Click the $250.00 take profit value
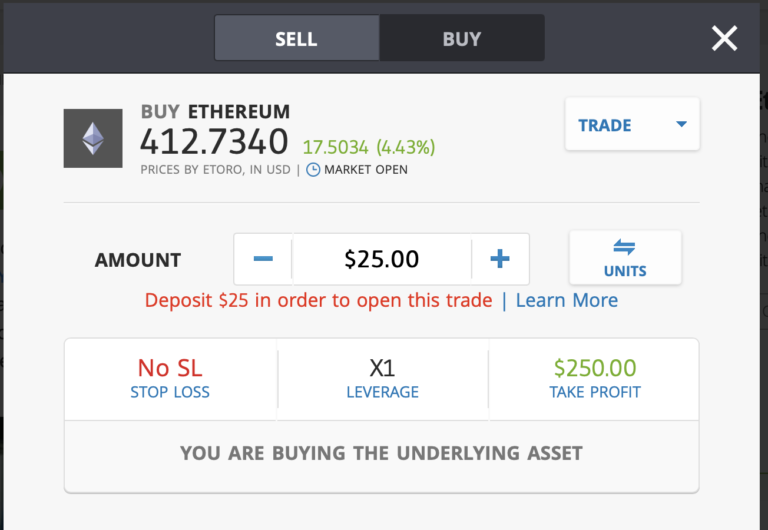The height and width of the screenshot is (530, 768). coord(594,368)
